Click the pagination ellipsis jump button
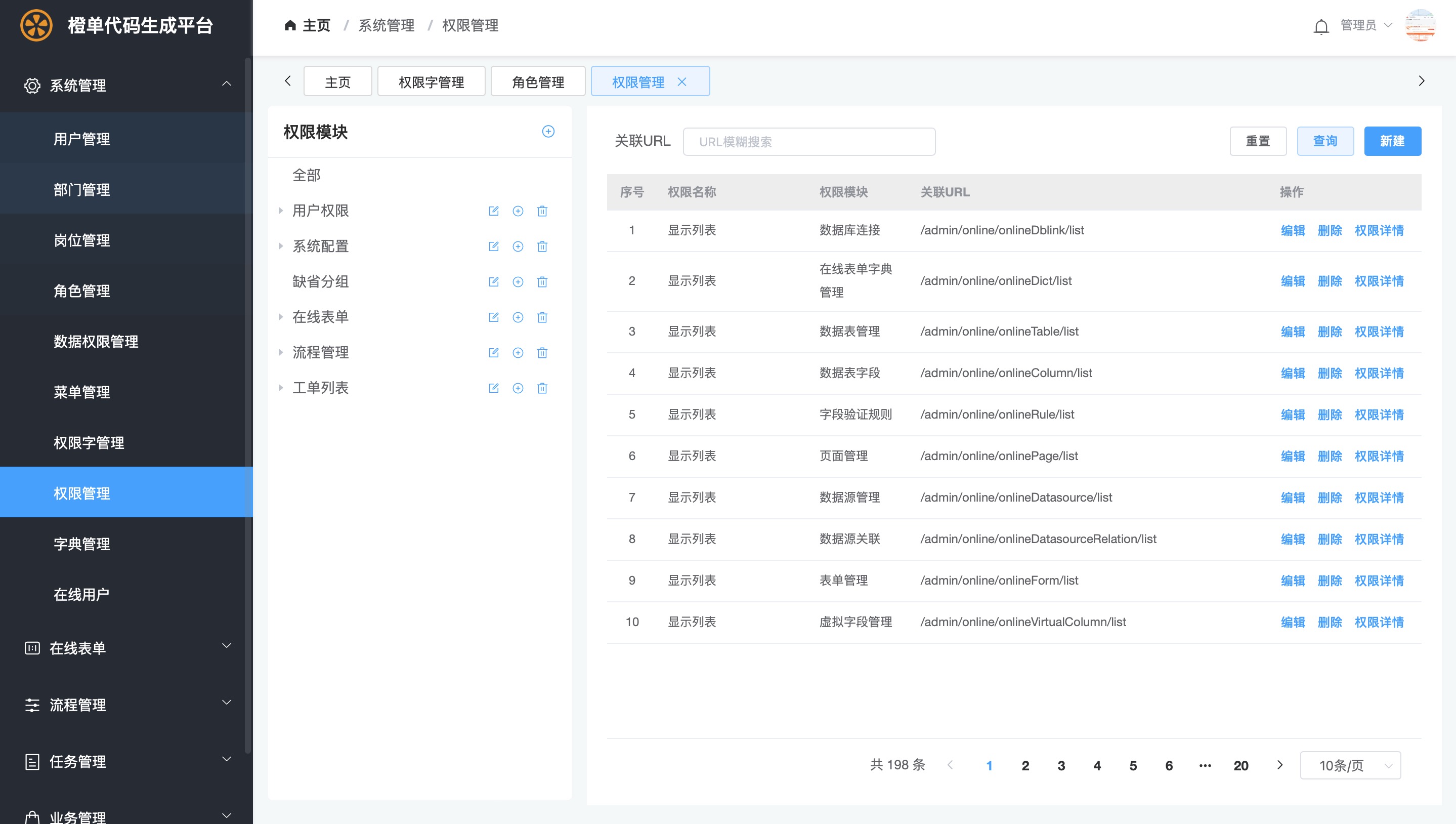Image resolution: width=1456 pixels, height=824 pixels. pos(1205,765)
